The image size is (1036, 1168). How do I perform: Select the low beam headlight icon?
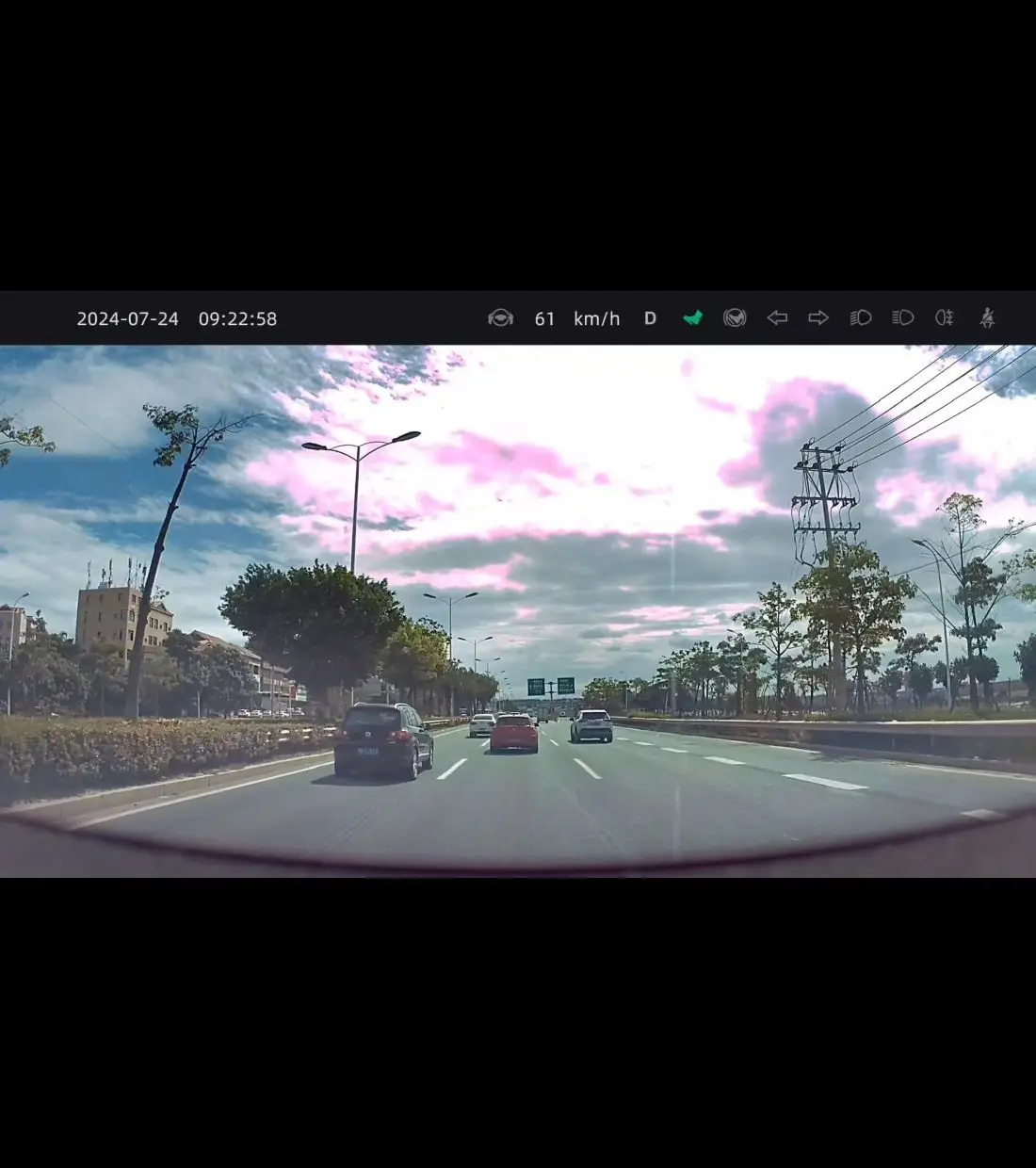point(861,318)
